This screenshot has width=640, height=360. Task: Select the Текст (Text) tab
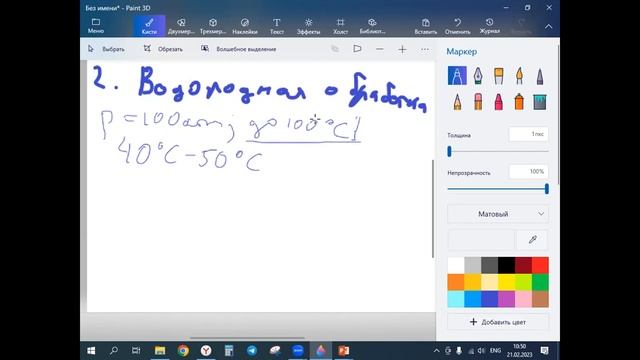coord(277,26)
